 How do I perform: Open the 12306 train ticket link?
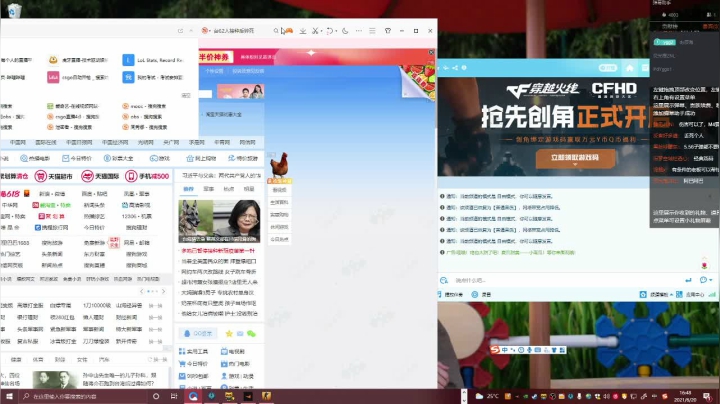pos(136,216)
